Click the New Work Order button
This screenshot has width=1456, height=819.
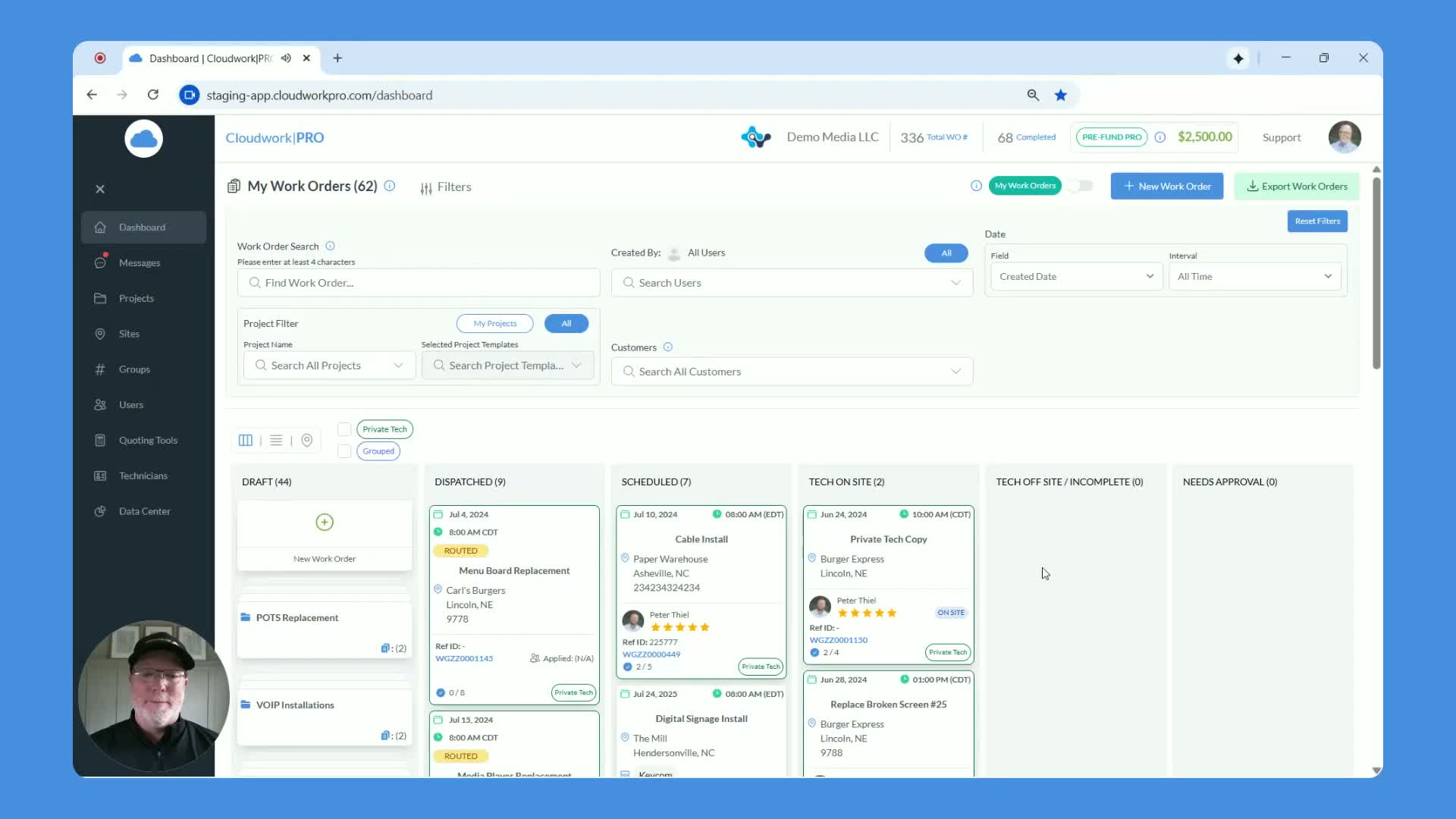tap(1167, 187)
